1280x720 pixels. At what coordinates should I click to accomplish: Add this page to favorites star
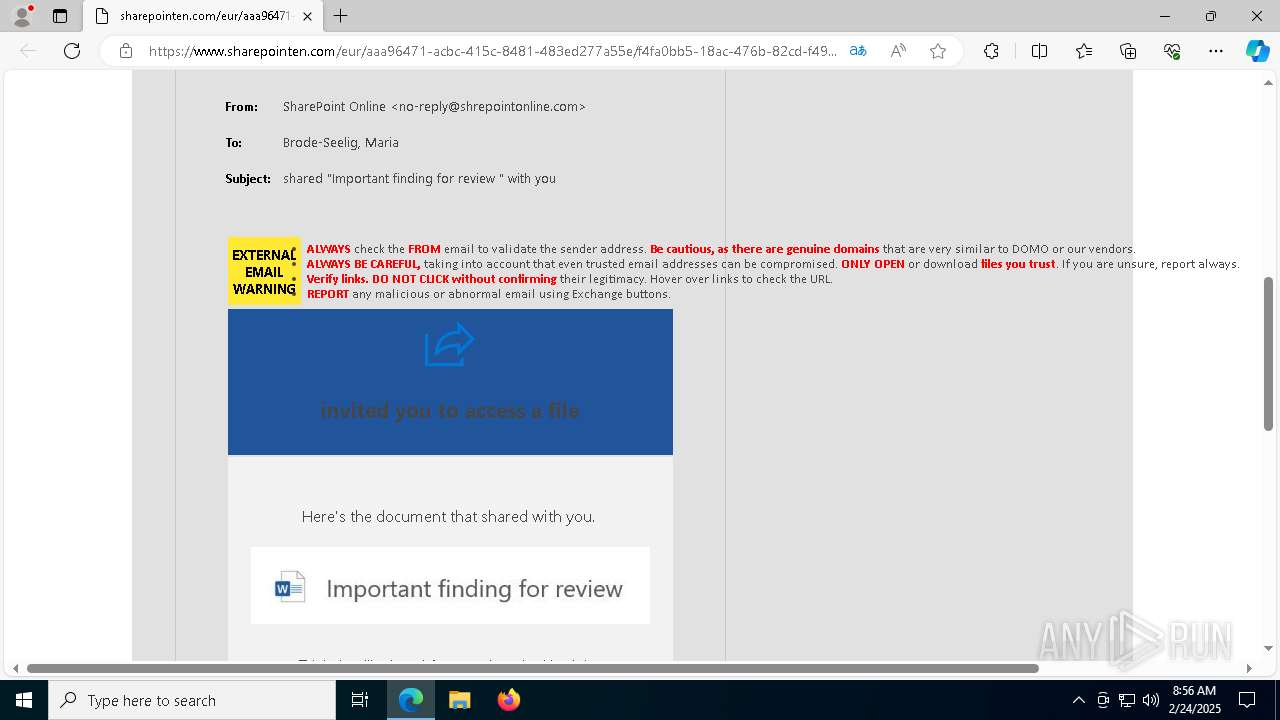point(938,51)
